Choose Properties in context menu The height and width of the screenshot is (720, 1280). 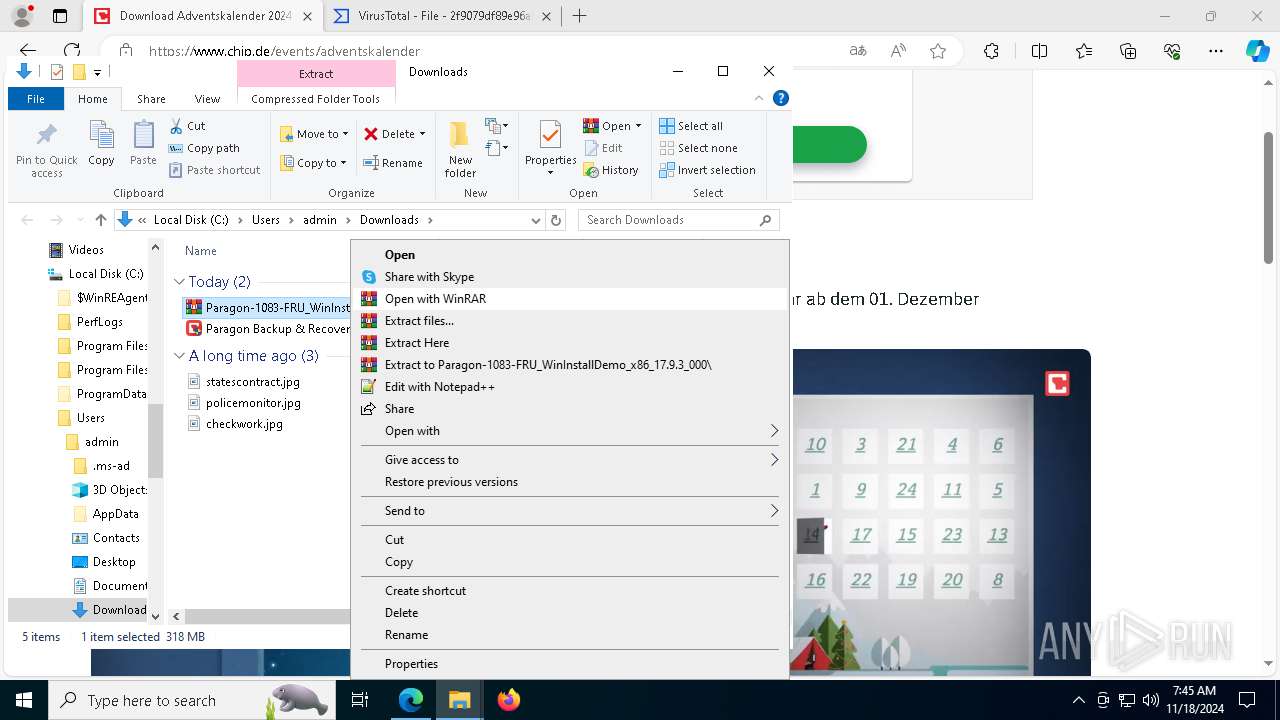[x=572, y=664]
